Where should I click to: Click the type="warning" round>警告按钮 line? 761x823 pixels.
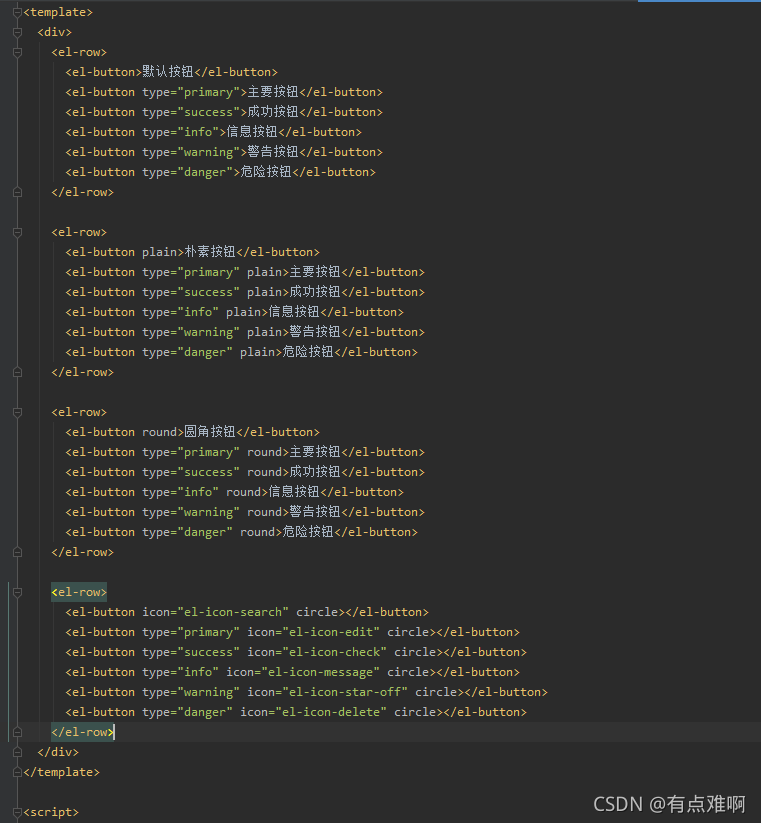click(x=245, y=512)
